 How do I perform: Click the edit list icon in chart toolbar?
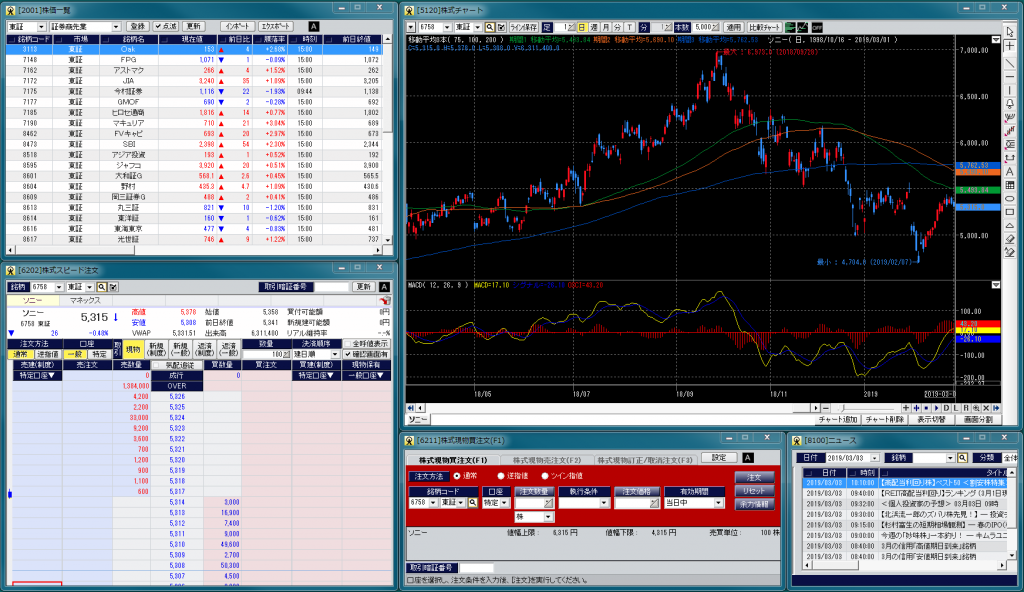501,27
